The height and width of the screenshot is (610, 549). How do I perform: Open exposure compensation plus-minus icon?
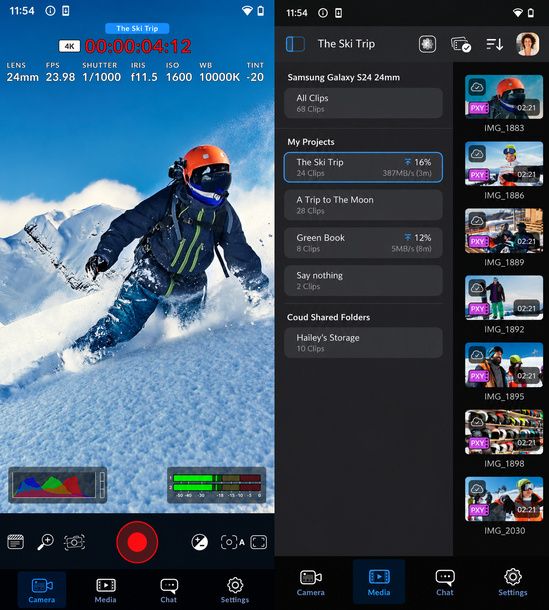200,542
